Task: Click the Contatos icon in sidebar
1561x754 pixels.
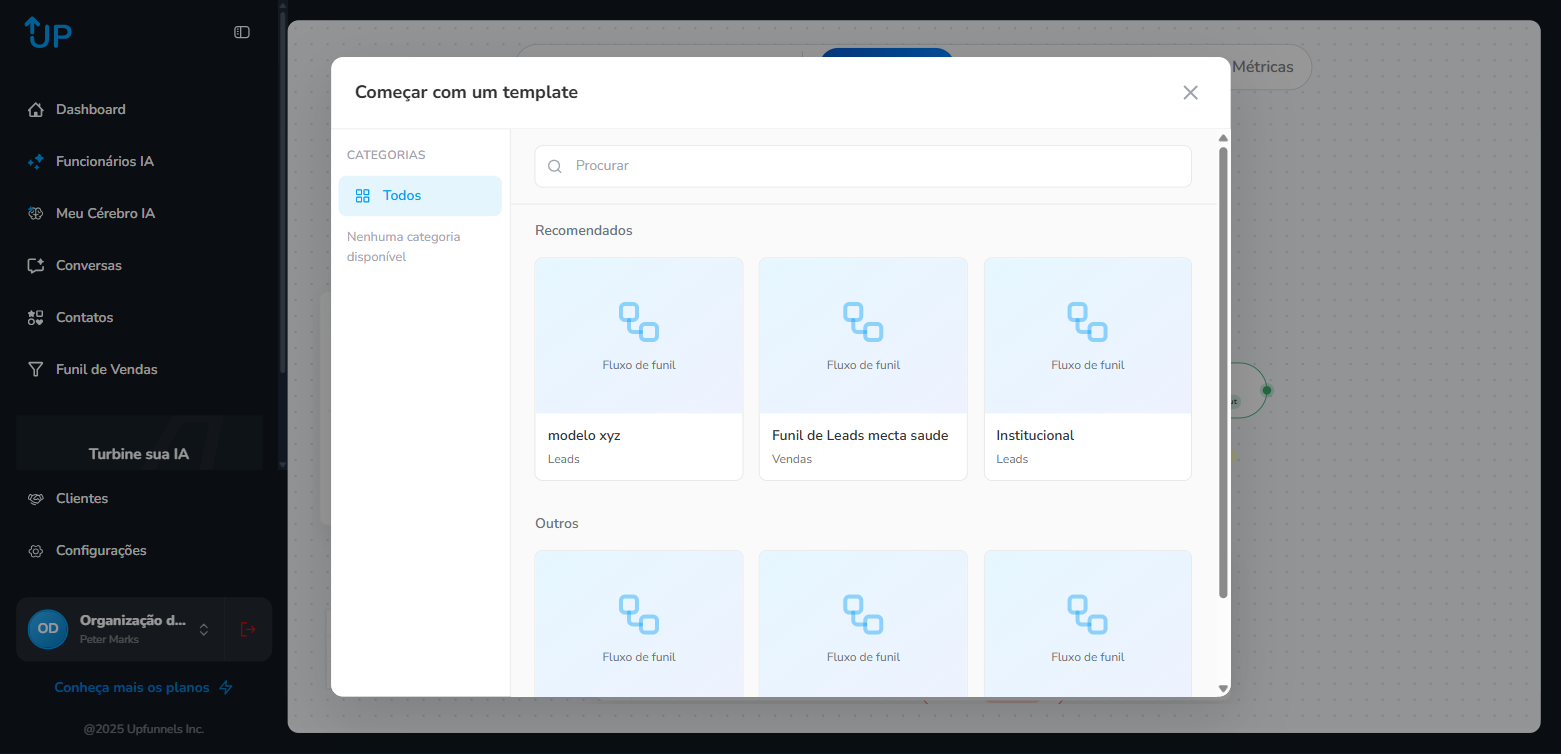Action: [x=36, y=318]
